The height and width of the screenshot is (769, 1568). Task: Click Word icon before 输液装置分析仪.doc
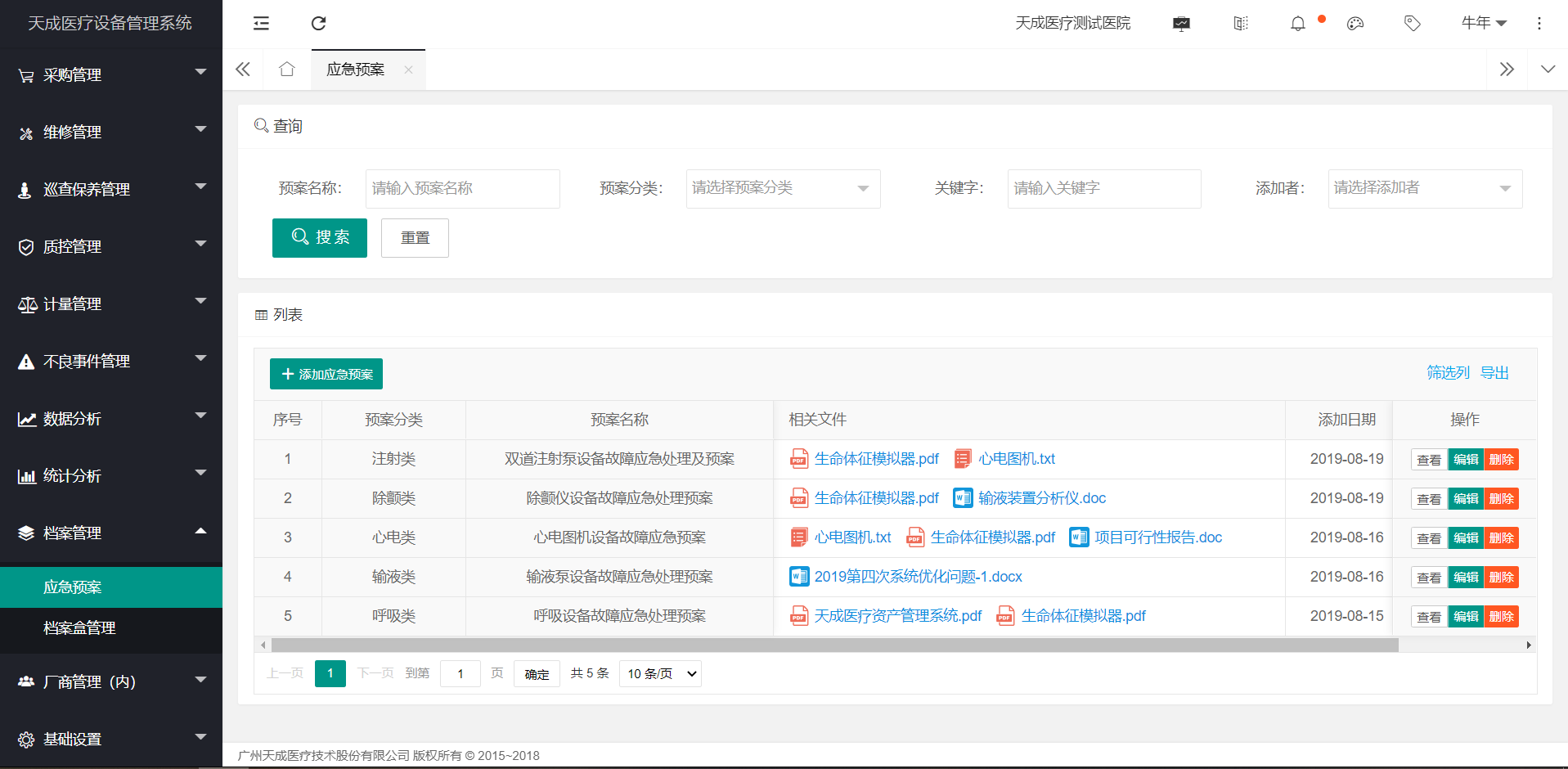point(963,498)
